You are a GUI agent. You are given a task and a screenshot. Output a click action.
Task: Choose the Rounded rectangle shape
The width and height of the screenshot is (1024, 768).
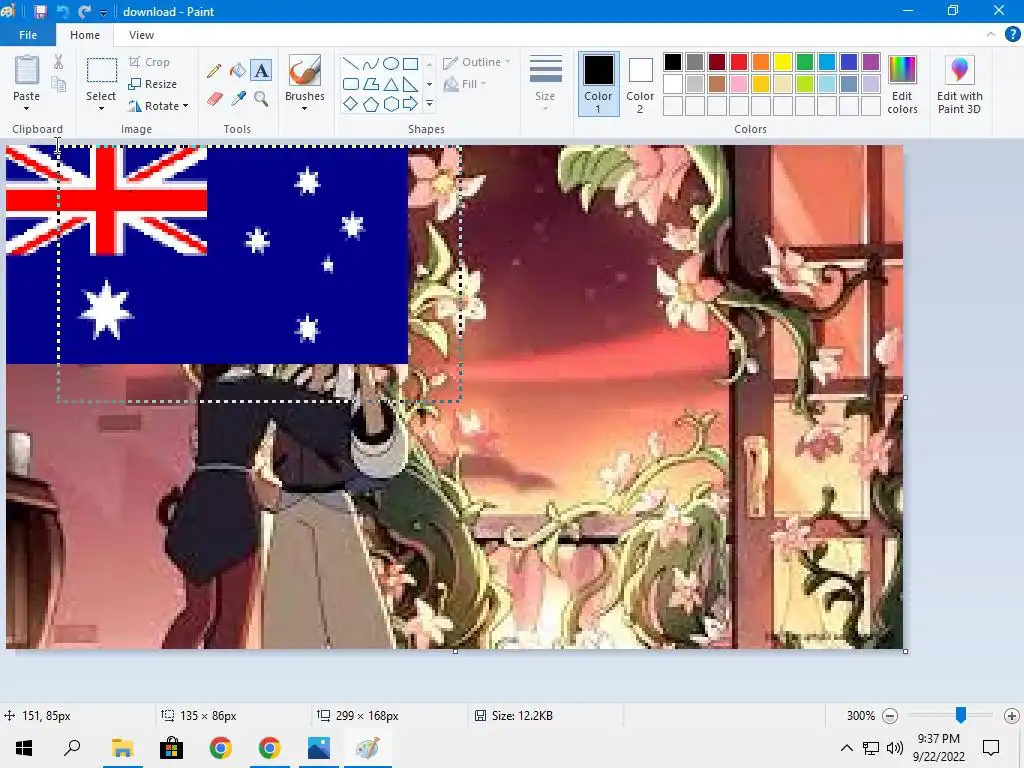point(351,84)
